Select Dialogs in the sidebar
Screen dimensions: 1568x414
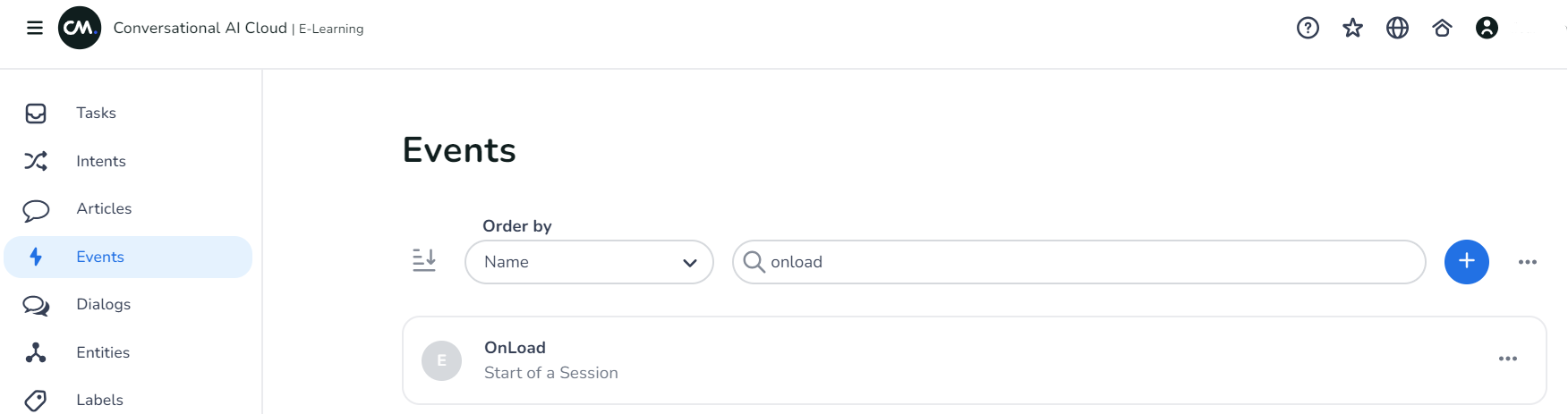(x=103, y=304)
